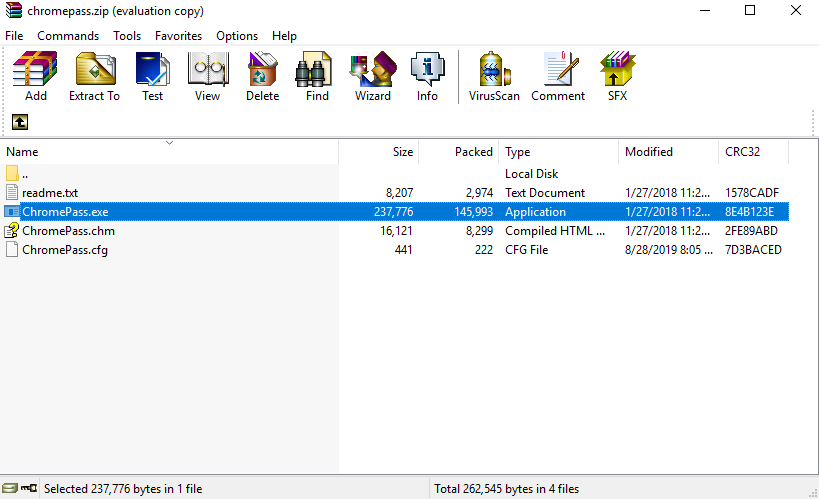
Task: Start VirusScan on archive
Action: (x=494, y=76)
